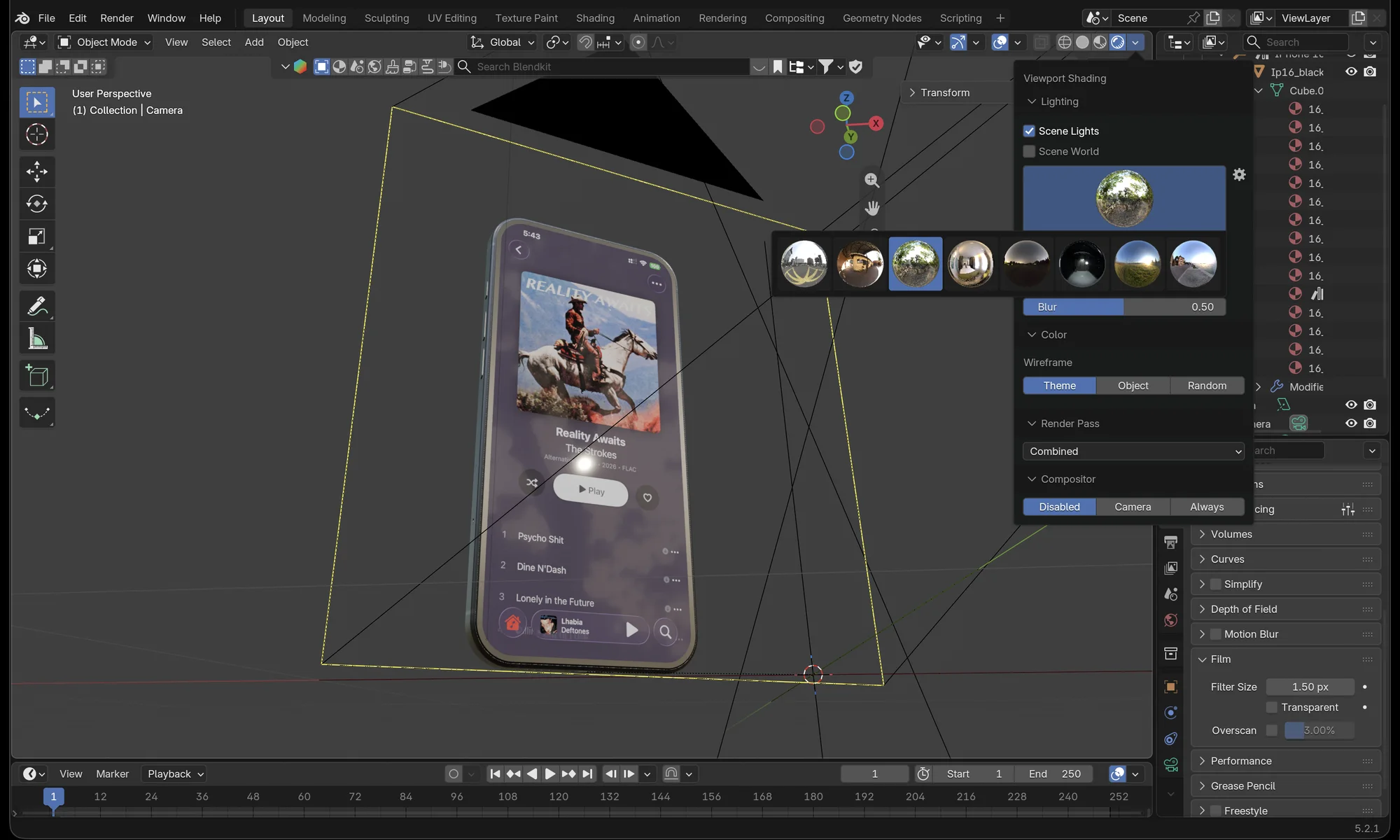The width and height of the screenshot is (1400, 840).
Task: Set wireframe color to Object
Action: coord(1133,386)
